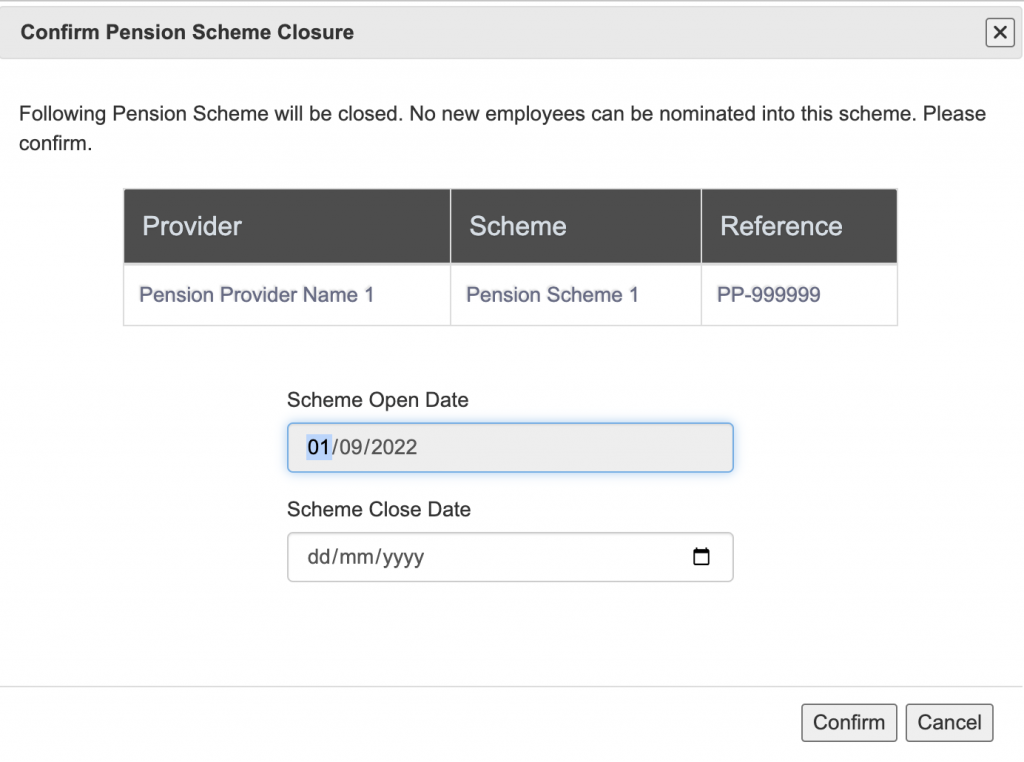The height and width of the screenshot is (762, 1024).
Task: Select the Pension Scheme 1 cell
Action: point(552,295)
